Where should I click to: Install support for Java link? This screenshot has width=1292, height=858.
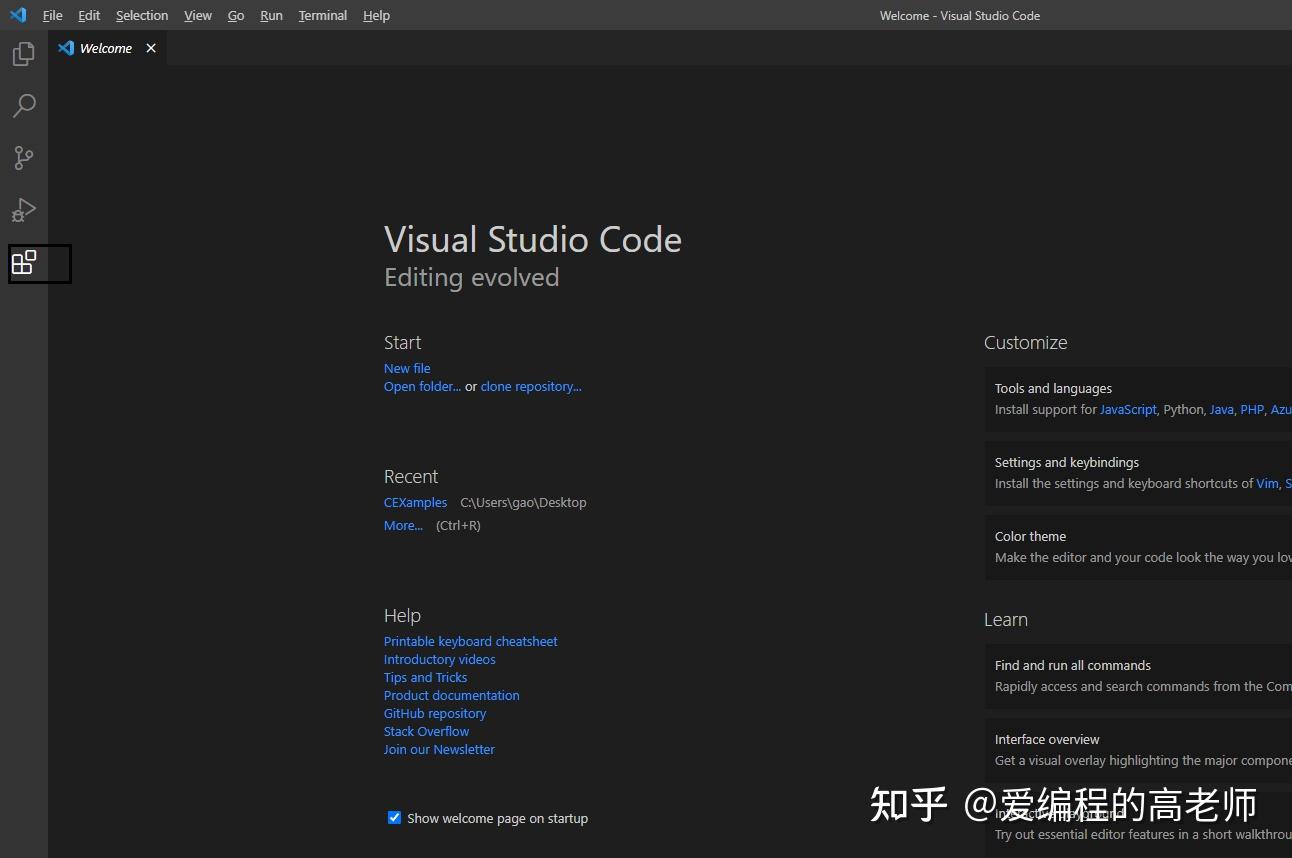(1221, 409)
